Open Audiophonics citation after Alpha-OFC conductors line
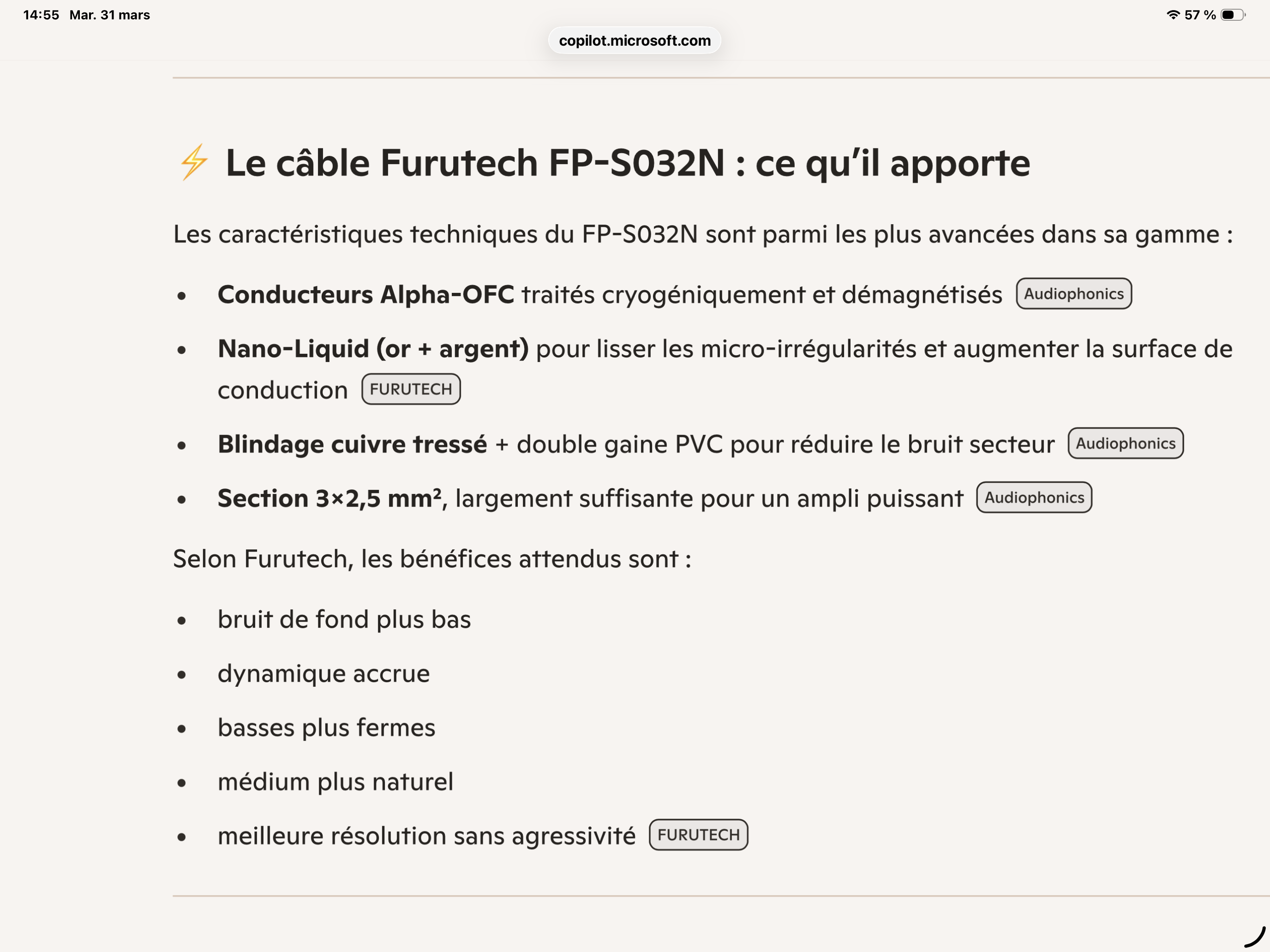 coord(1073,294)
